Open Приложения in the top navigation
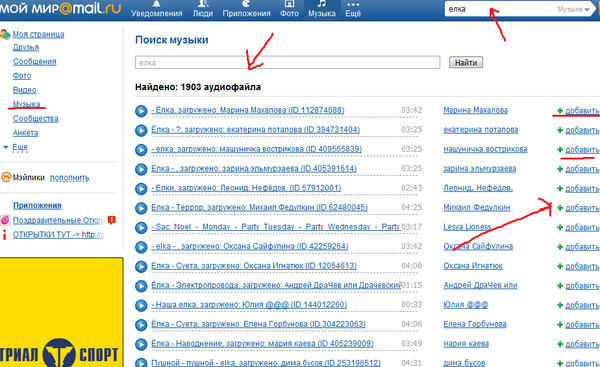 click(246, 9)
